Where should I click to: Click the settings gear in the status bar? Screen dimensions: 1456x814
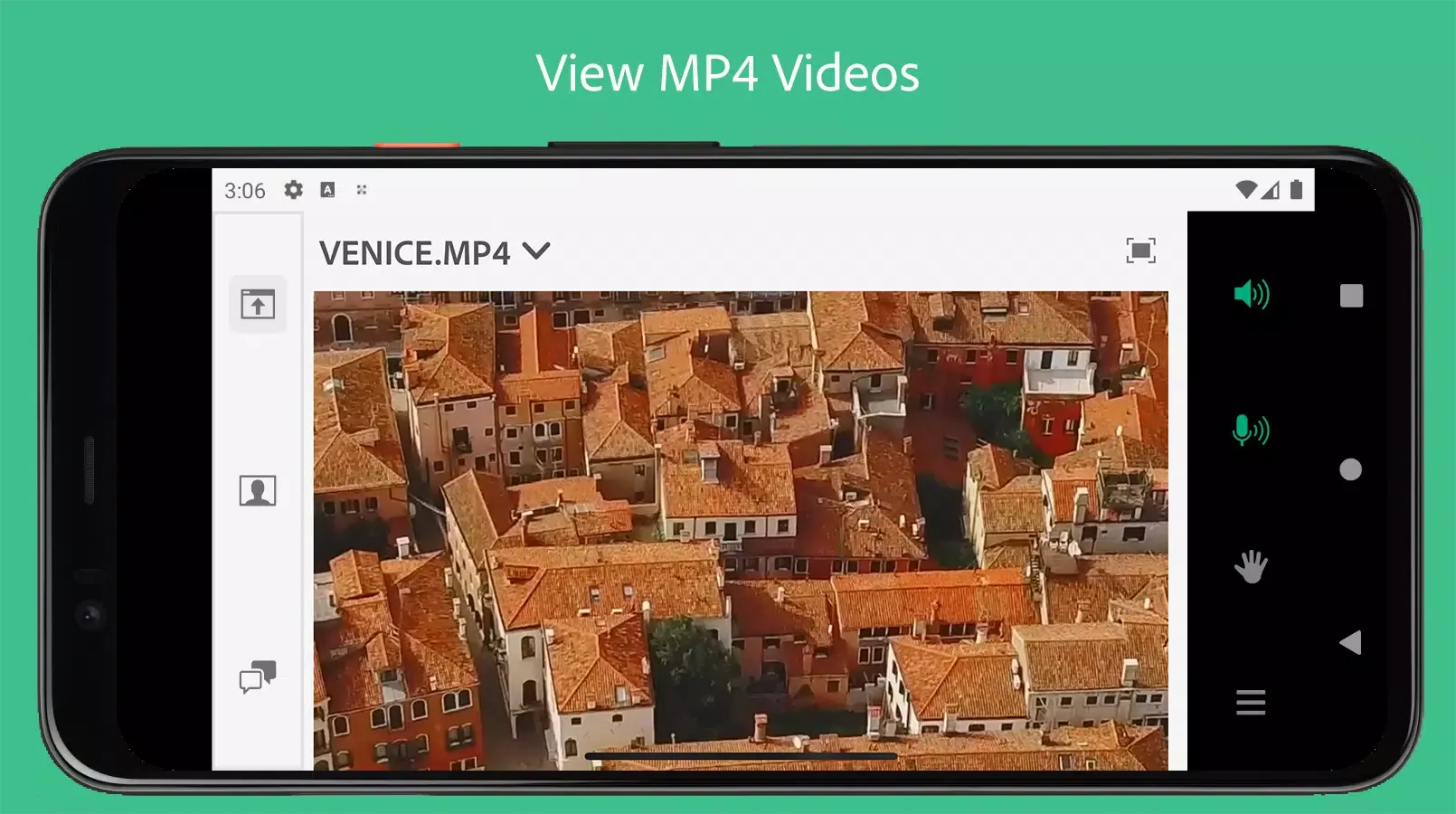293,190
